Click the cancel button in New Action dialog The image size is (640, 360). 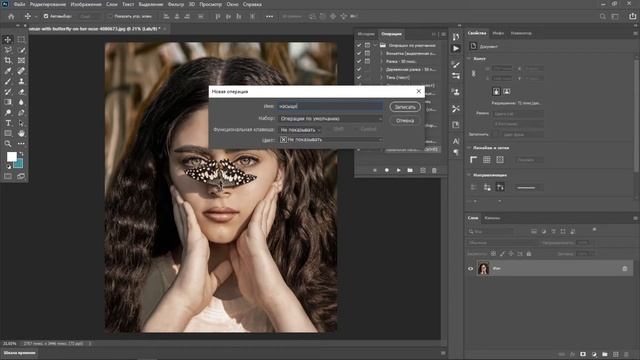[405, 121]
